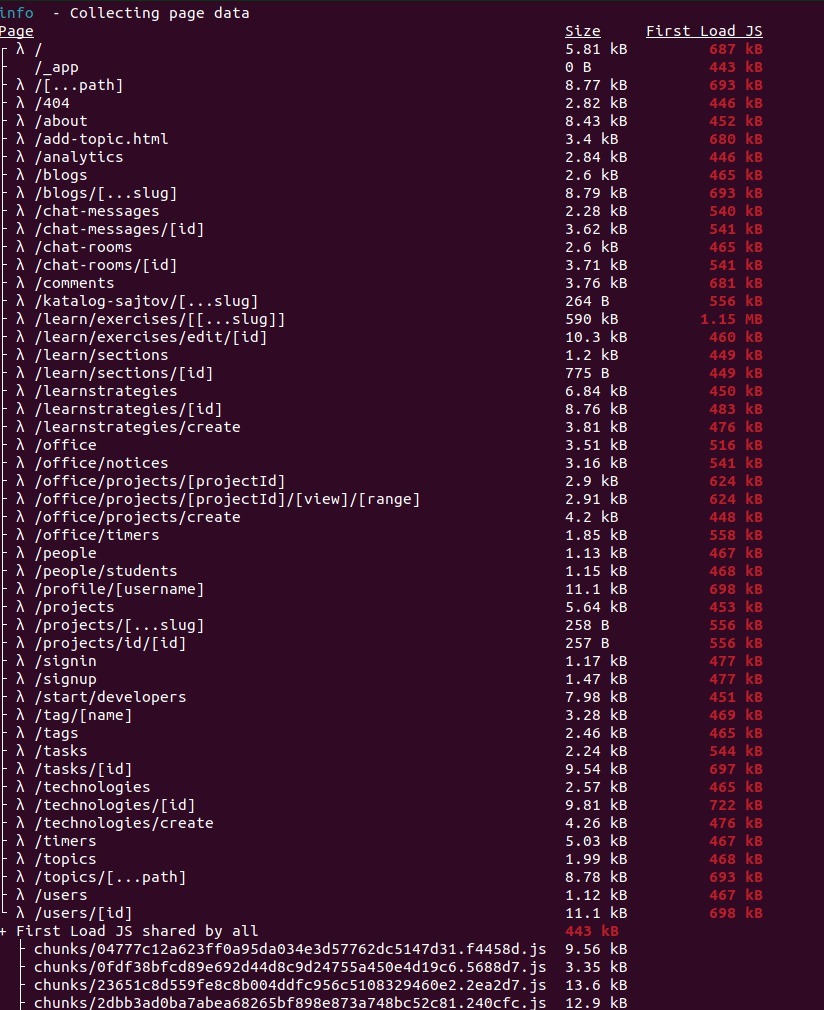
Task: Select the /_app page entry
Action: [x=56, y=67]
